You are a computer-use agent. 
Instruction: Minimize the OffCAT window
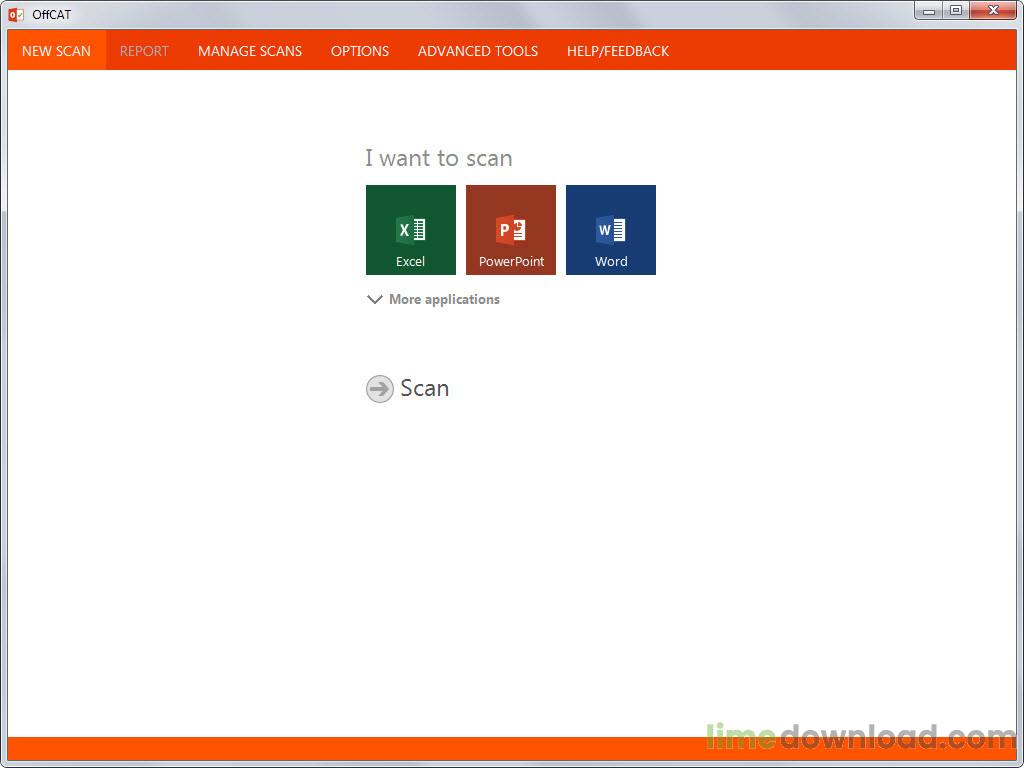click(x=929, y=11)
